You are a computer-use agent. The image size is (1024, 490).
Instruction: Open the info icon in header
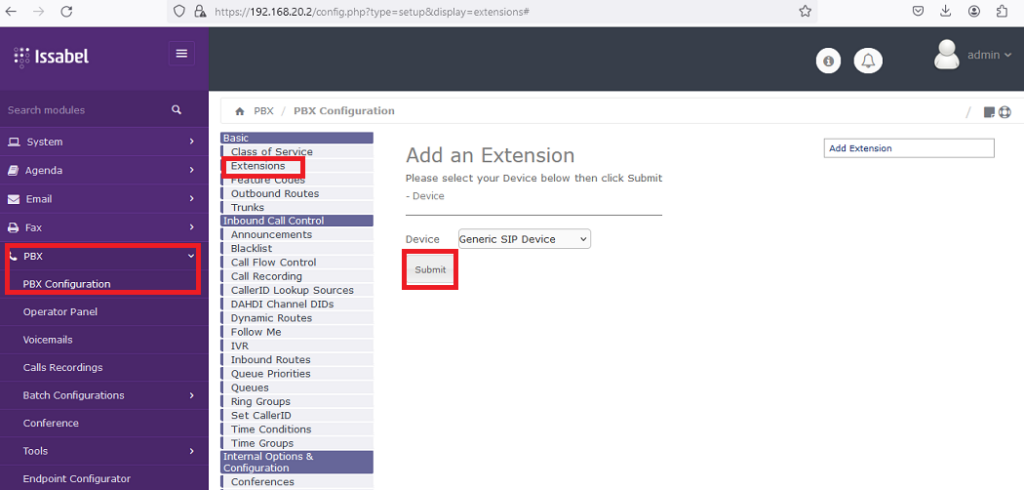tap(828, 61)
